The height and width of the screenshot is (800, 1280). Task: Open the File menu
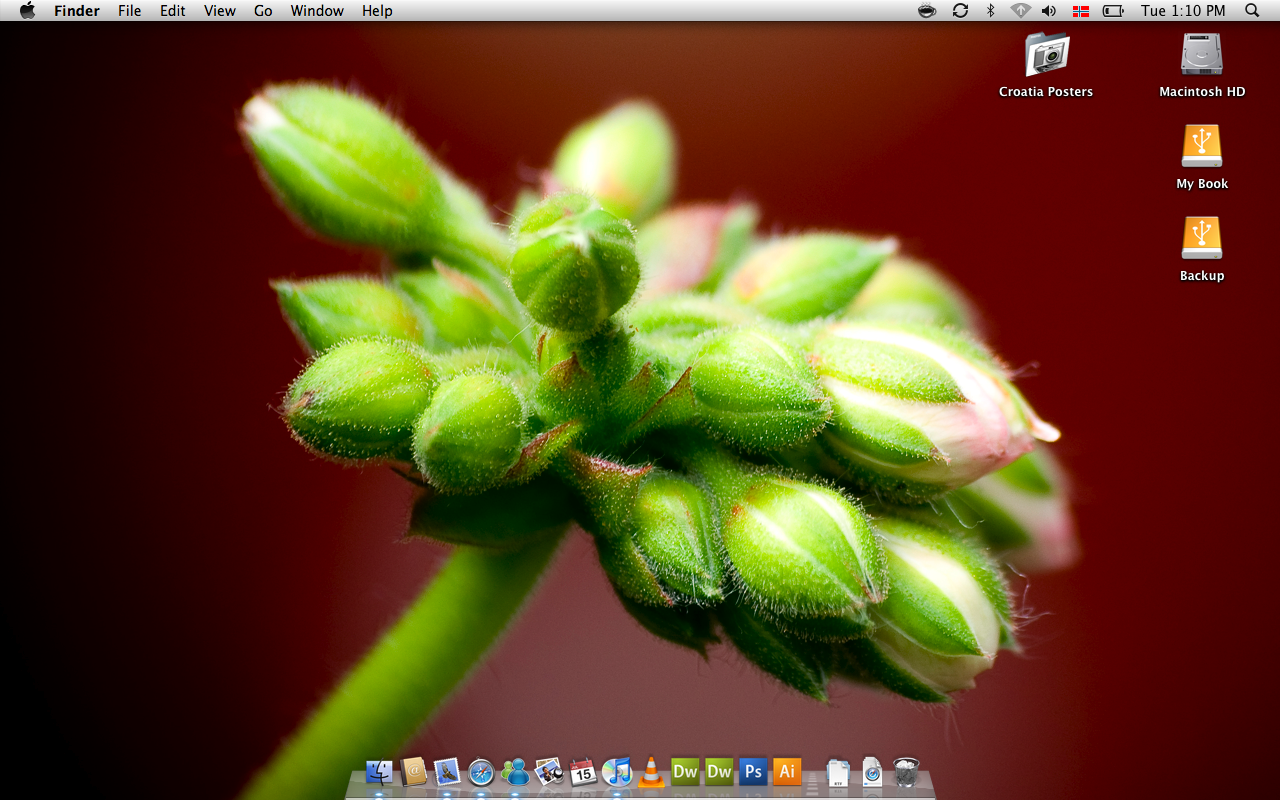click(129, 11)
